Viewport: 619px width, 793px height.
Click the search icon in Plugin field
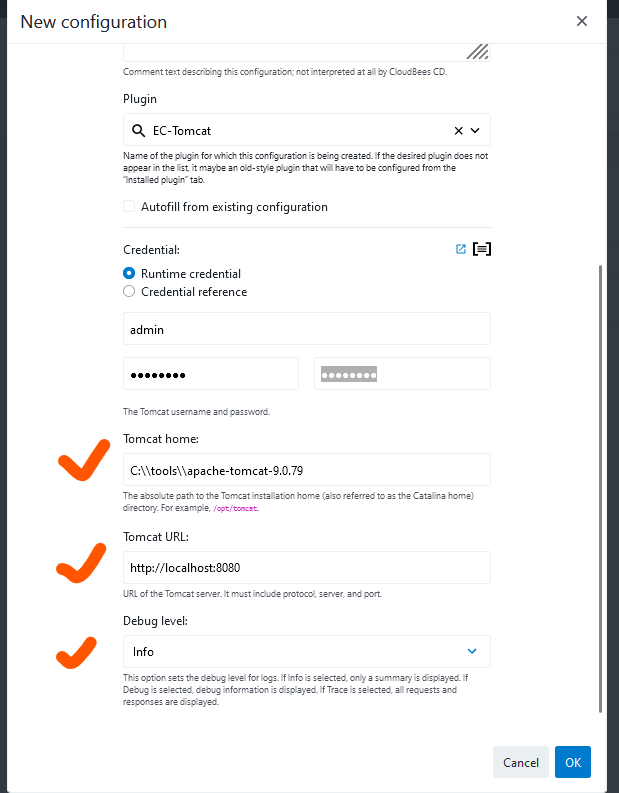[x=138, y=130]
